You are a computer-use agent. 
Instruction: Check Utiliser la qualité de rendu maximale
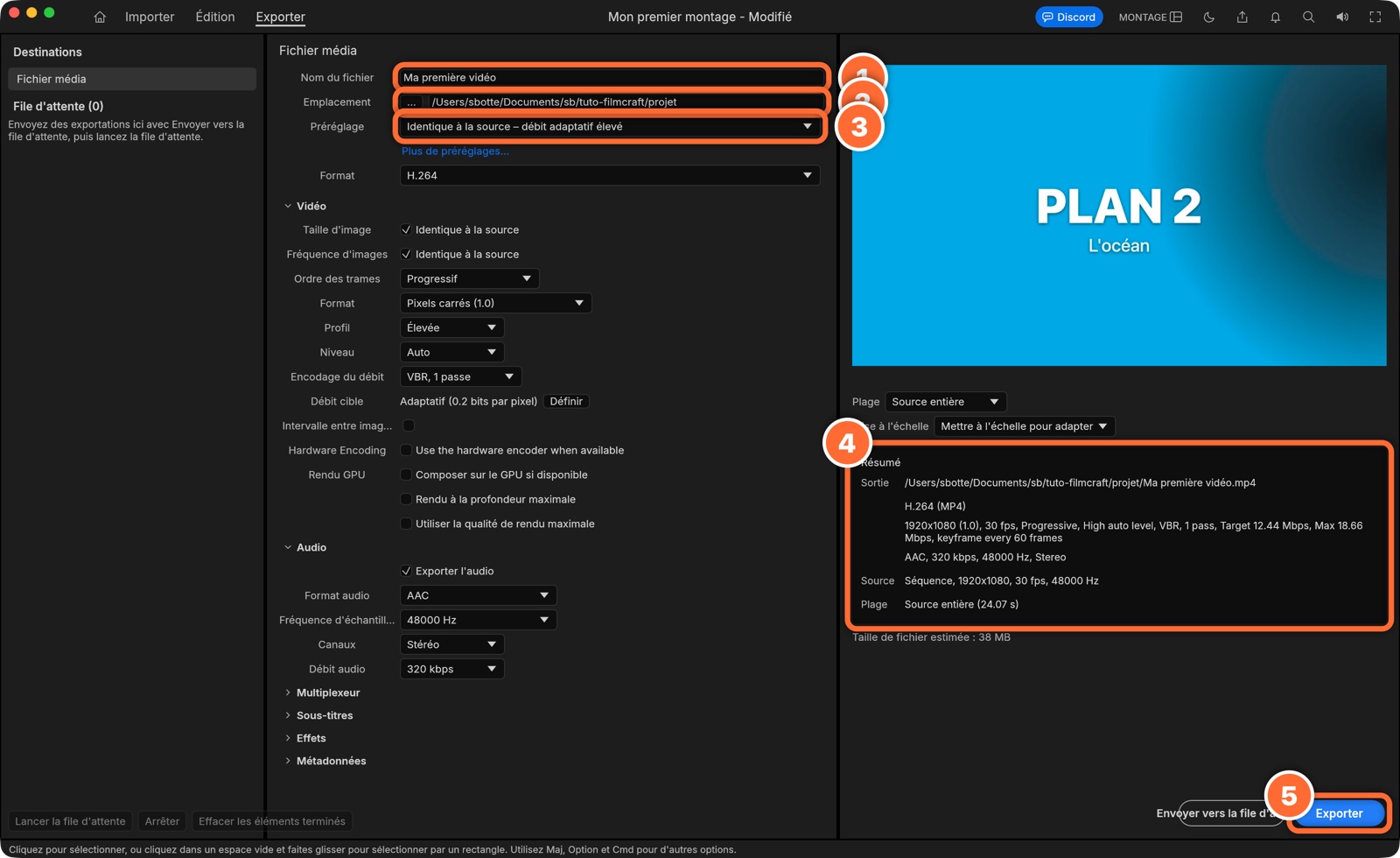406,524
